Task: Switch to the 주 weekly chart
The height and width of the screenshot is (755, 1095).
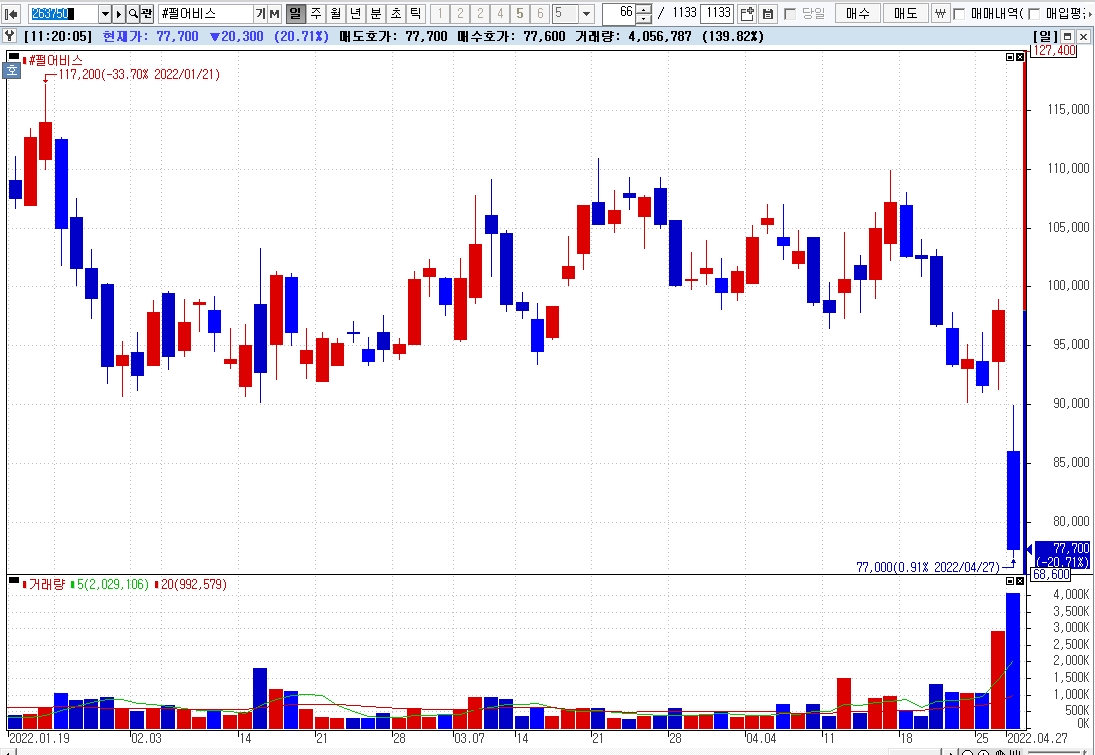Action: (316, 13)
